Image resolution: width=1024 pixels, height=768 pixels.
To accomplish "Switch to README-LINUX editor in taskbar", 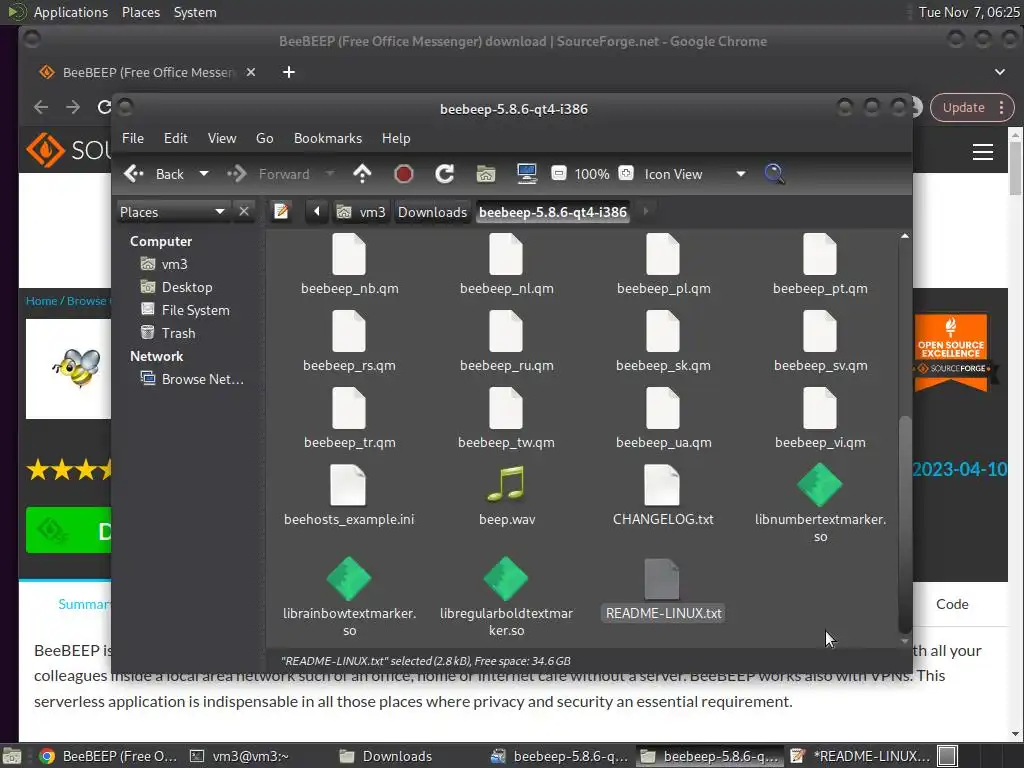I will pyautogui.click(x=860, y=756).
